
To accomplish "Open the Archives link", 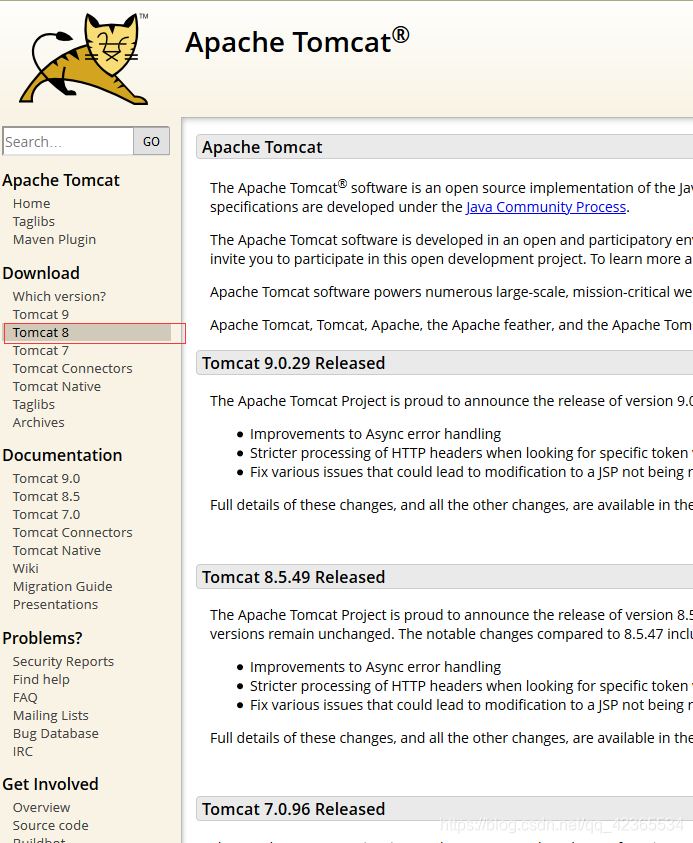I will 39,423.
